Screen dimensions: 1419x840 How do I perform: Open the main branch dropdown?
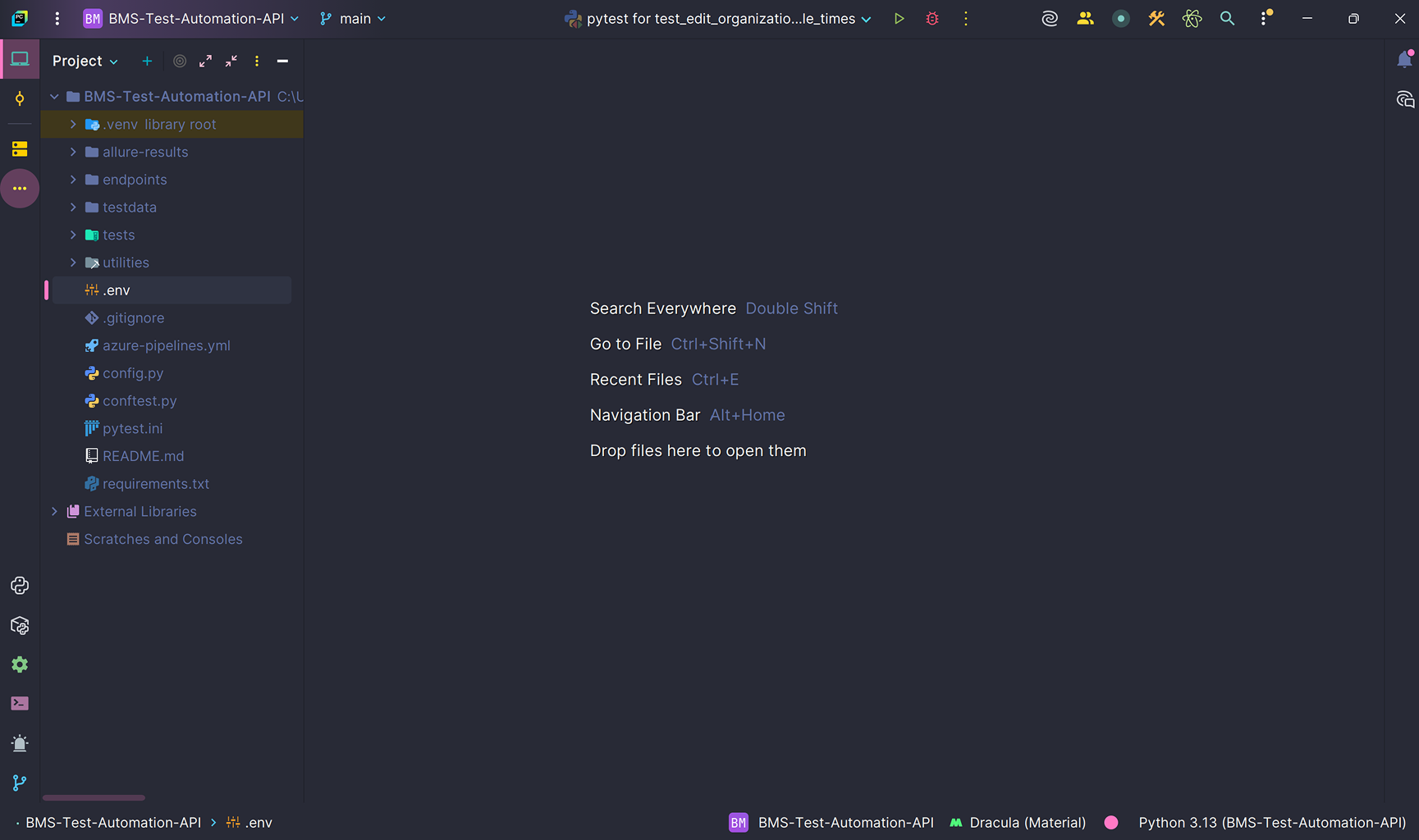(x=354, y=18)
